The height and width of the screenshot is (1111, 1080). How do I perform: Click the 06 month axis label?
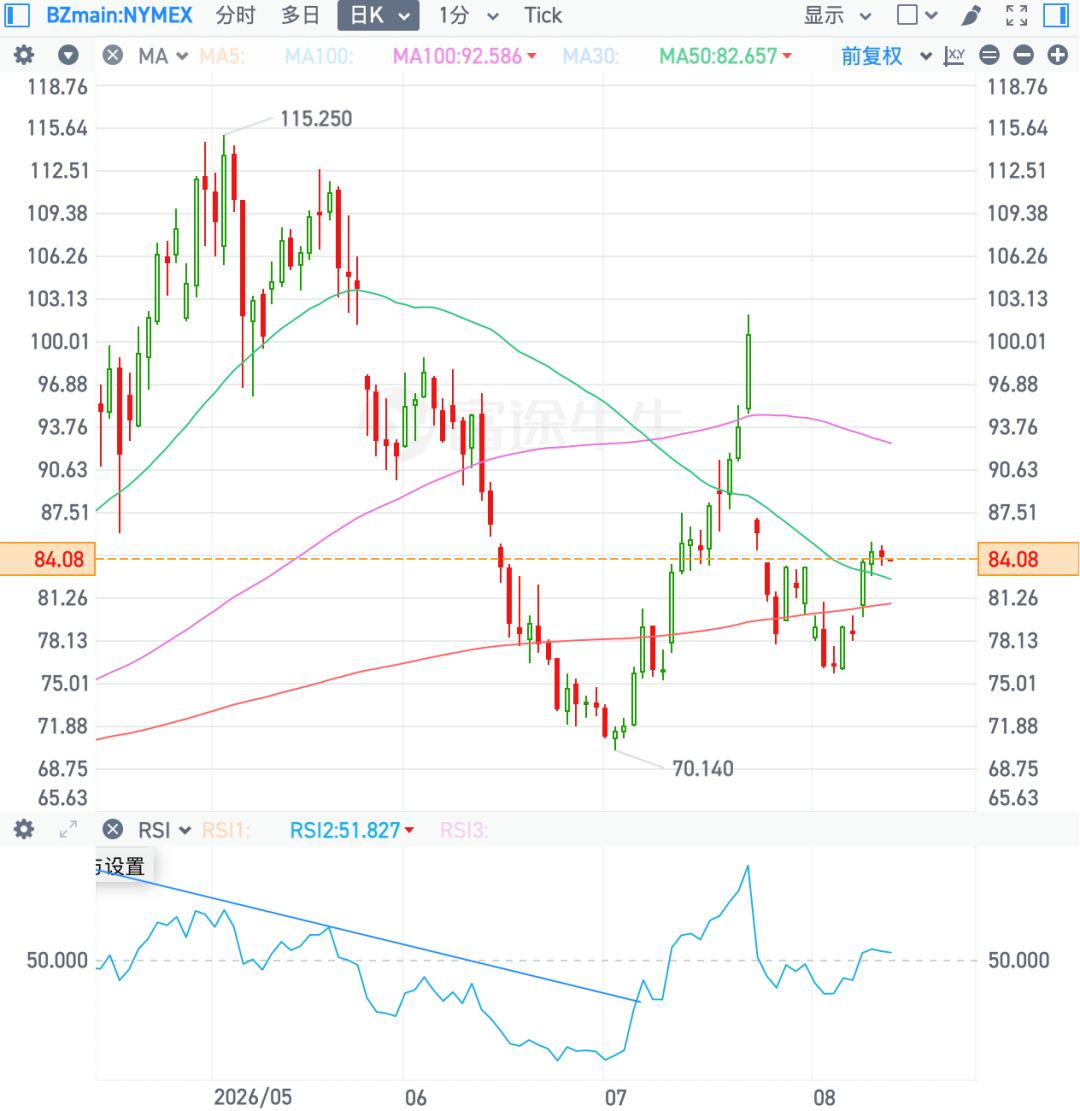coord(415,1098)
